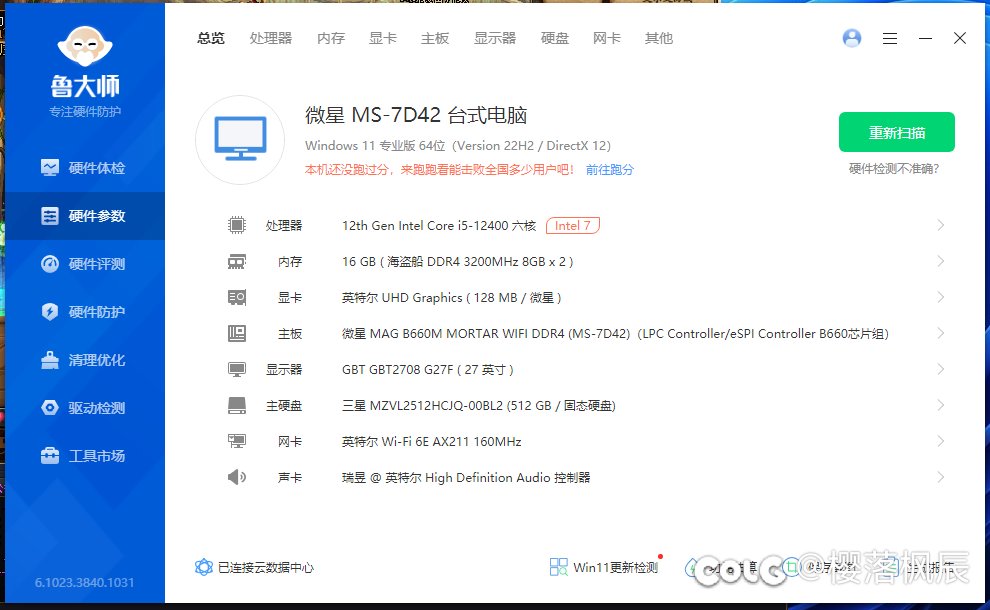Viewport: 990px width, 610px height.
Task: Switch to the 其他 tab
Action: coord(659,38)
